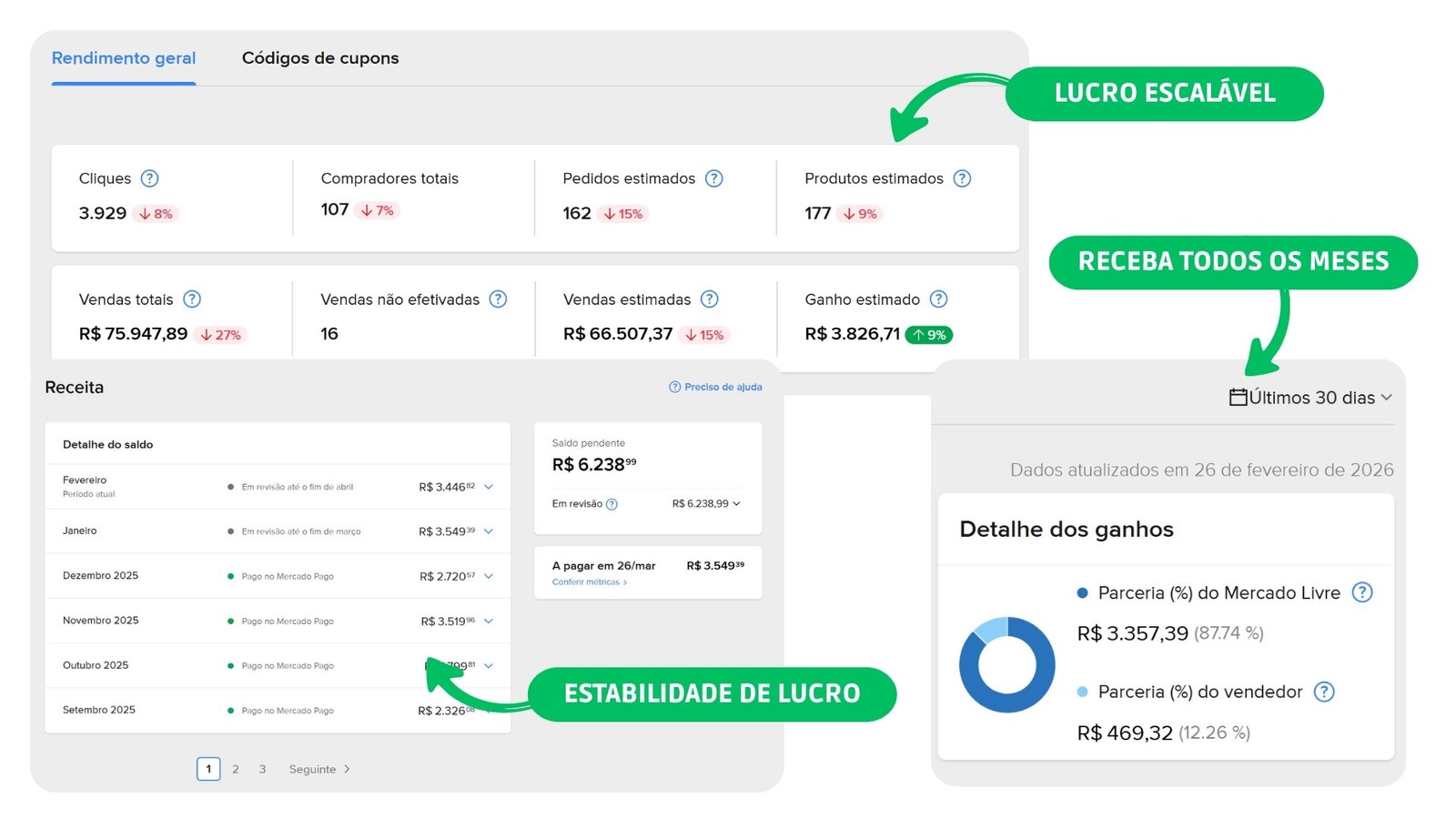Click the help icon beside Compradores totais
This screenshot has width=1456, height=819.
478,178
